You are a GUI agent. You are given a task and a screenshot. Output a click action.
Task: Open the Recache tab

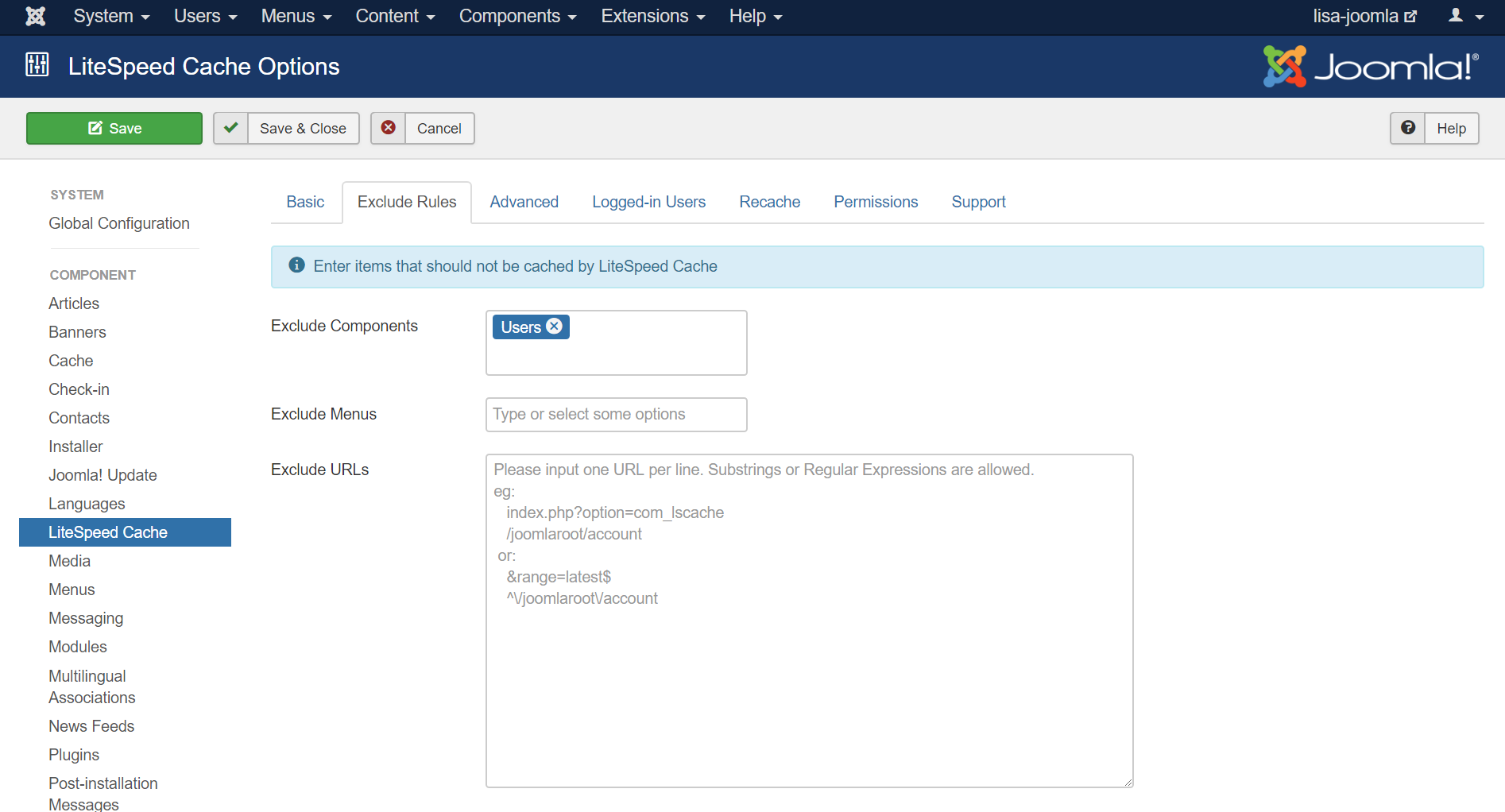pos(769,202)
